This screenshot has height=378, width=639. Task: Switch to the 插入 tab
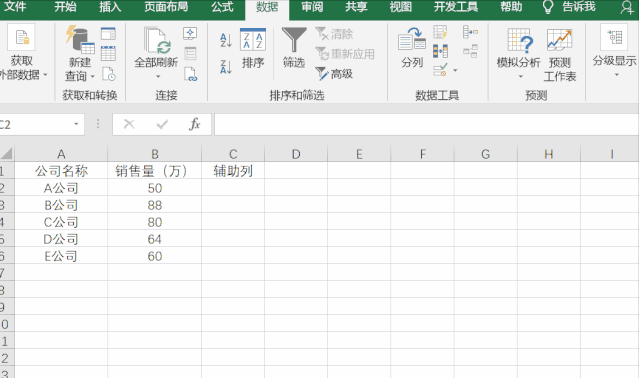click(110, 7)
